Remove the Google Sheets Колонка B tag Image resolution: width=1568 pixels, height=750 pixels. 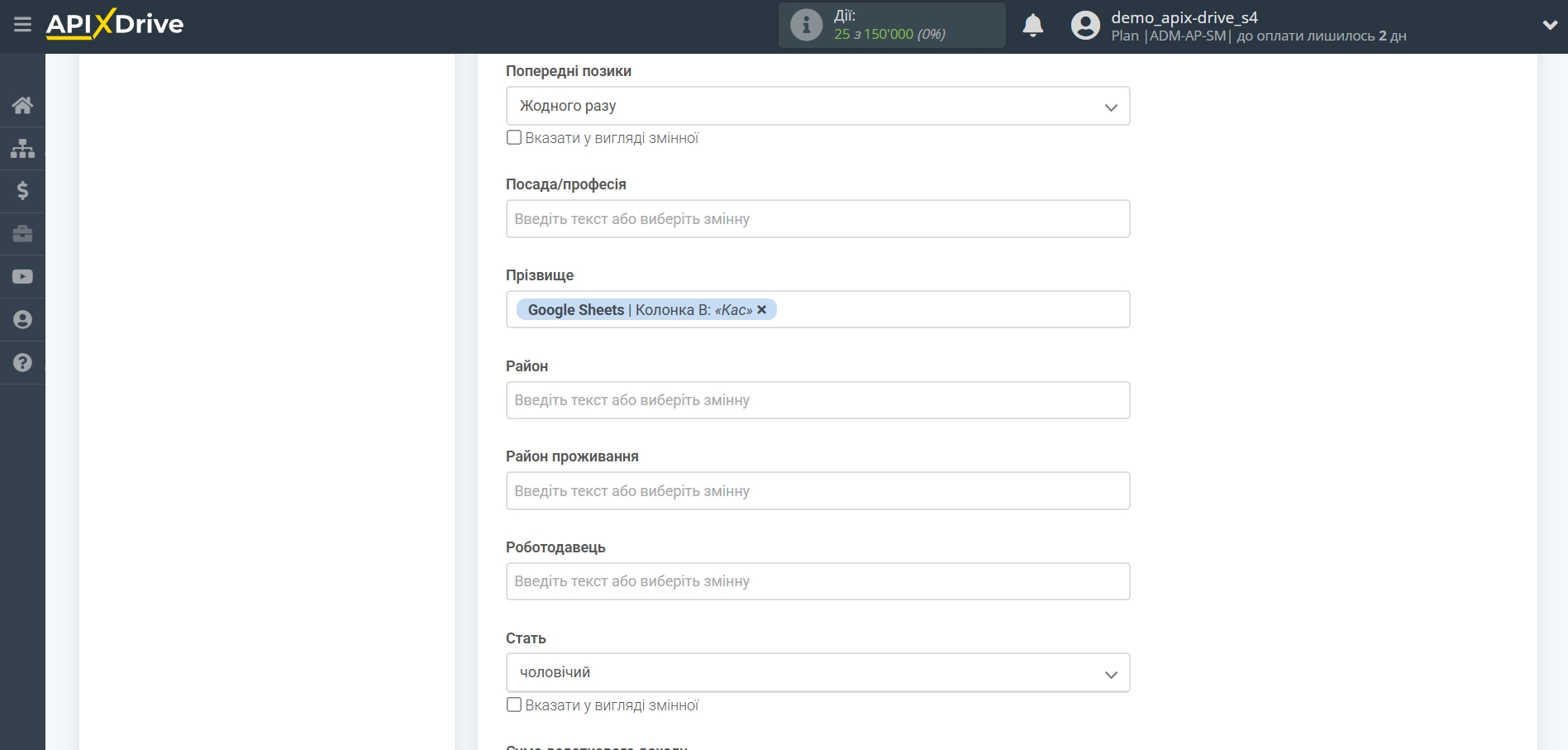click(762, 309)
